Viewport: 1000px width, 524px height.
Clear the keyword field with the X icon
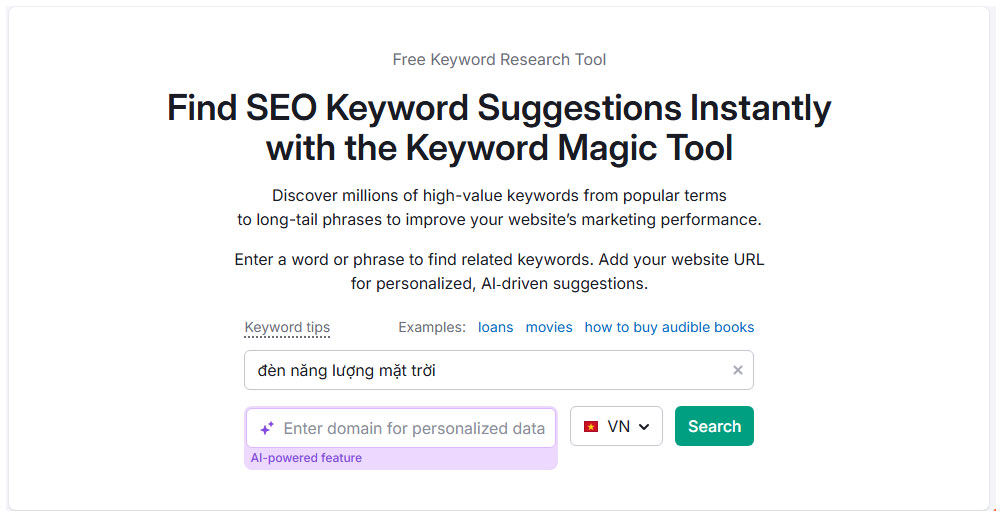click(x=737, y=370)
